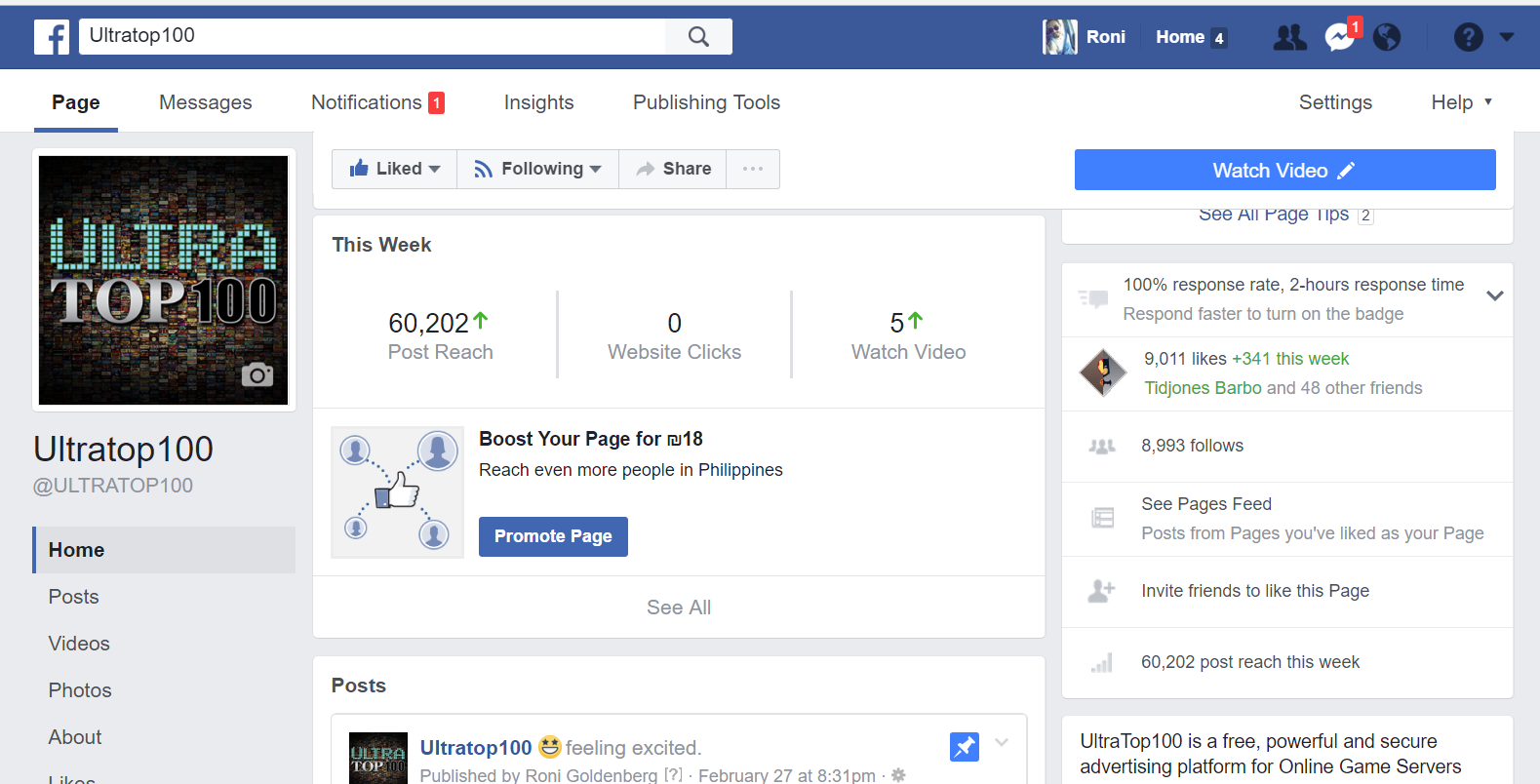This screenshot has width=1540, height=784.
Task: Open page Settings
Action: tap(1335, 102)
